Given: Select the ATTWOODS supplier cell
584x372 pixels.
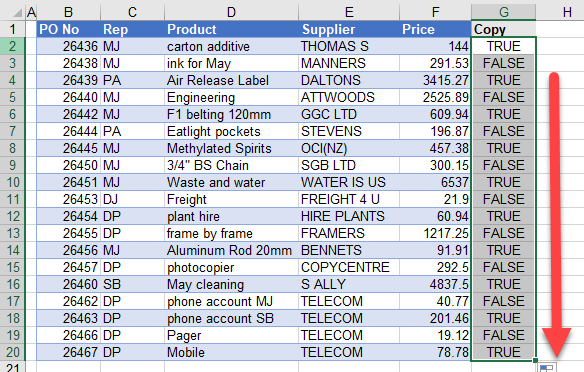Looking at the screenshot, I should [349, 97].
